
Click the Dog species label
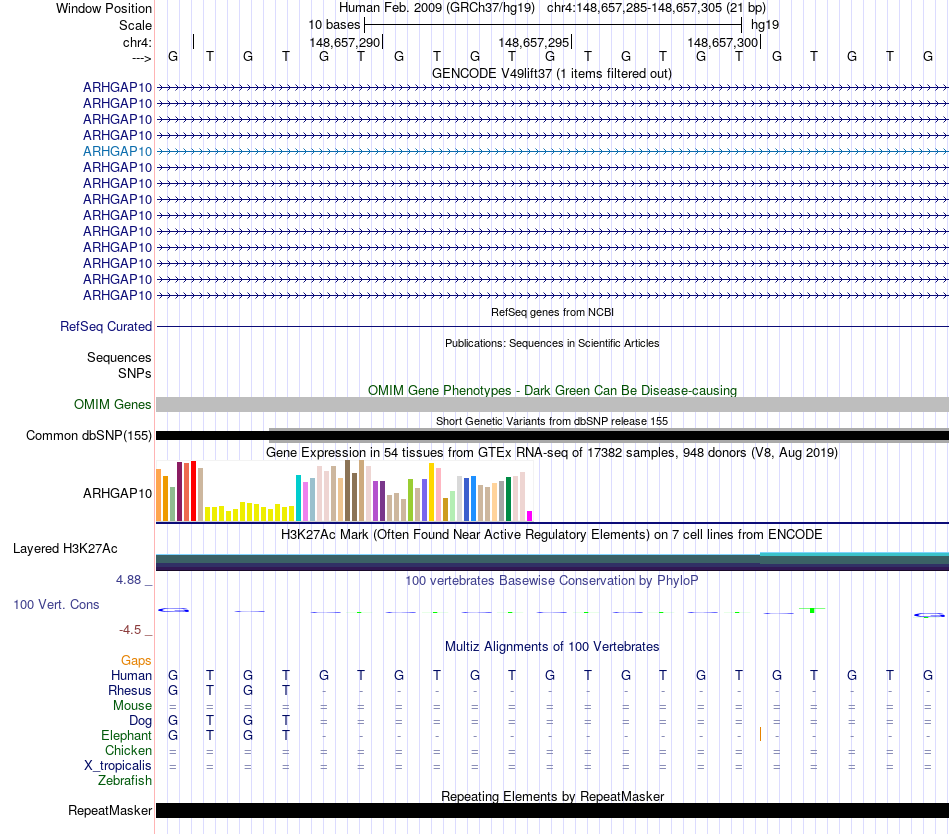point(141,721)
